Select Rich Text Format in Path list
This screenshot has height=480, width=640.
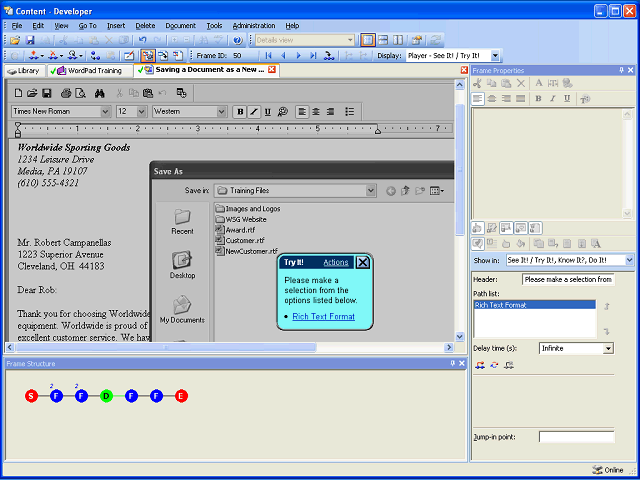534,305
